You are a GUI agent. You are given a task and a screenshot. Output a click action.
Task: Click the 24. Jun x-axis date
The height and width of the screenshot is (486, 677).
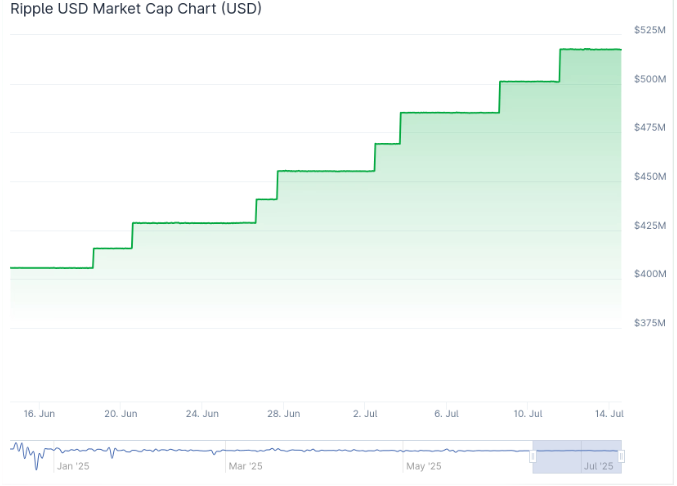pos(203,413)
